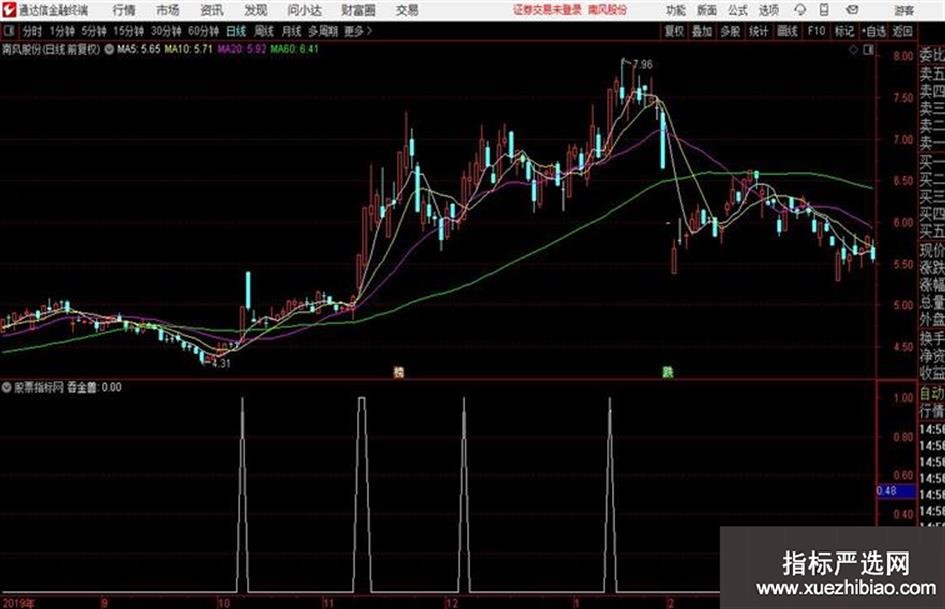
Task: Click the MA60: 6.41 indicator label
Action: [295, 49]
